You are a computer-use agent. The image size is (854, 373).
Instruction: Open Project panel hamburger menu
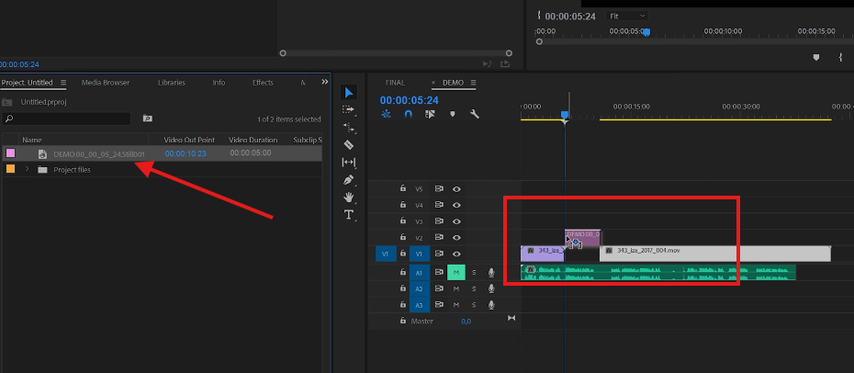[x=63, y=83]
